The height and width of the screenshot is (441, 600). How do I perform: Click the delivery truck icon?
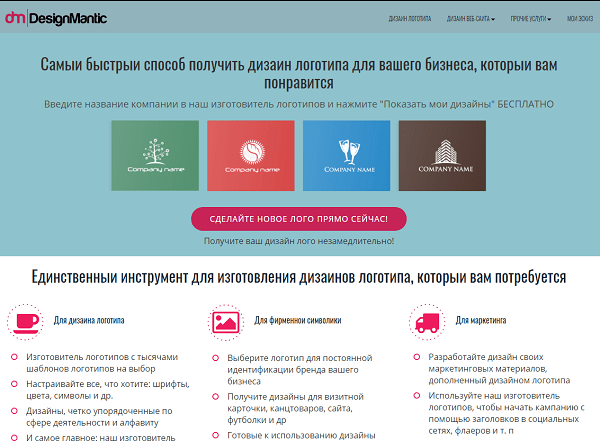click(x=427, y=322)
